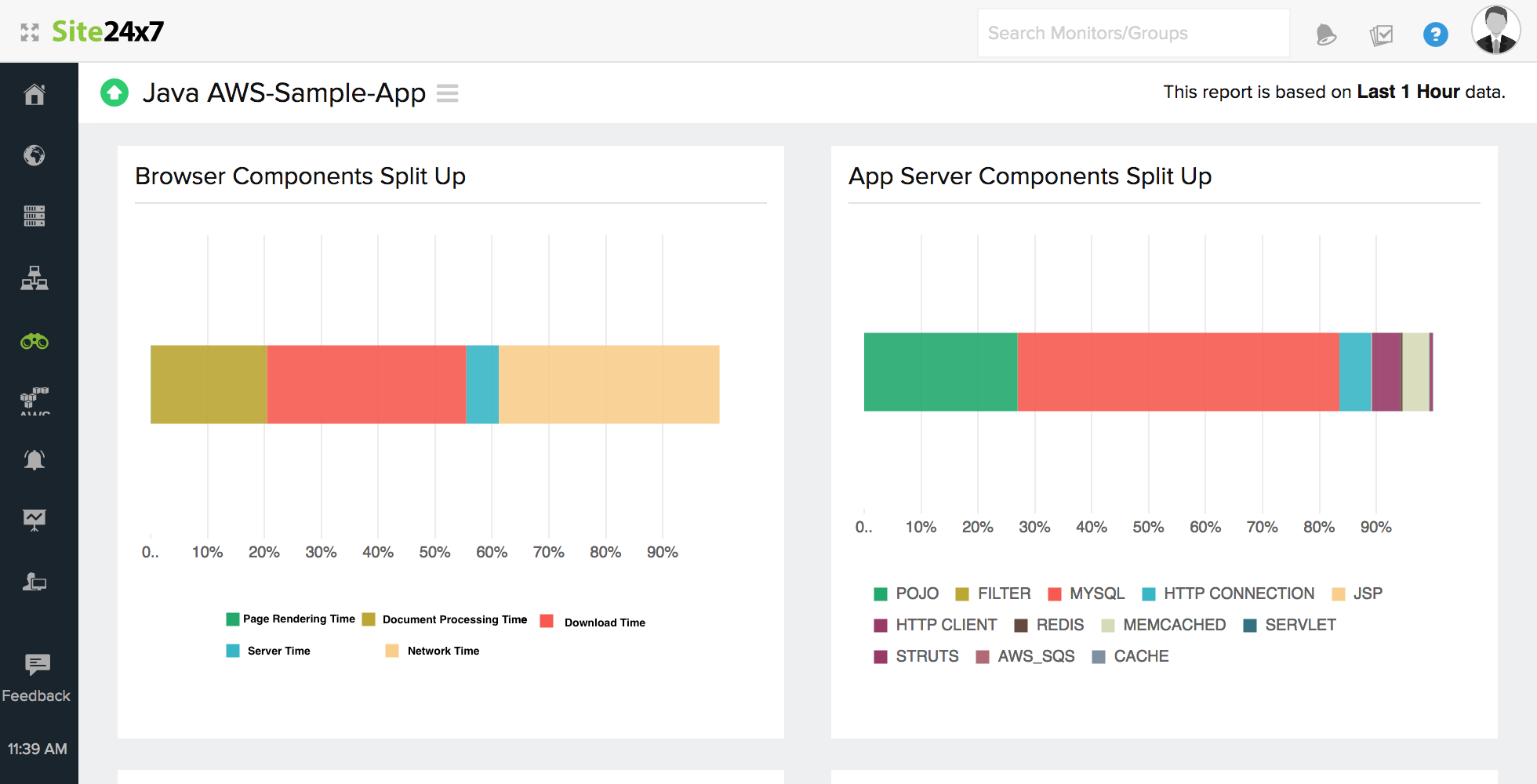This screenshot has height=784, width=1537.
Task: Open the AWS sidebar menu item
Action: tap(35, 400)
